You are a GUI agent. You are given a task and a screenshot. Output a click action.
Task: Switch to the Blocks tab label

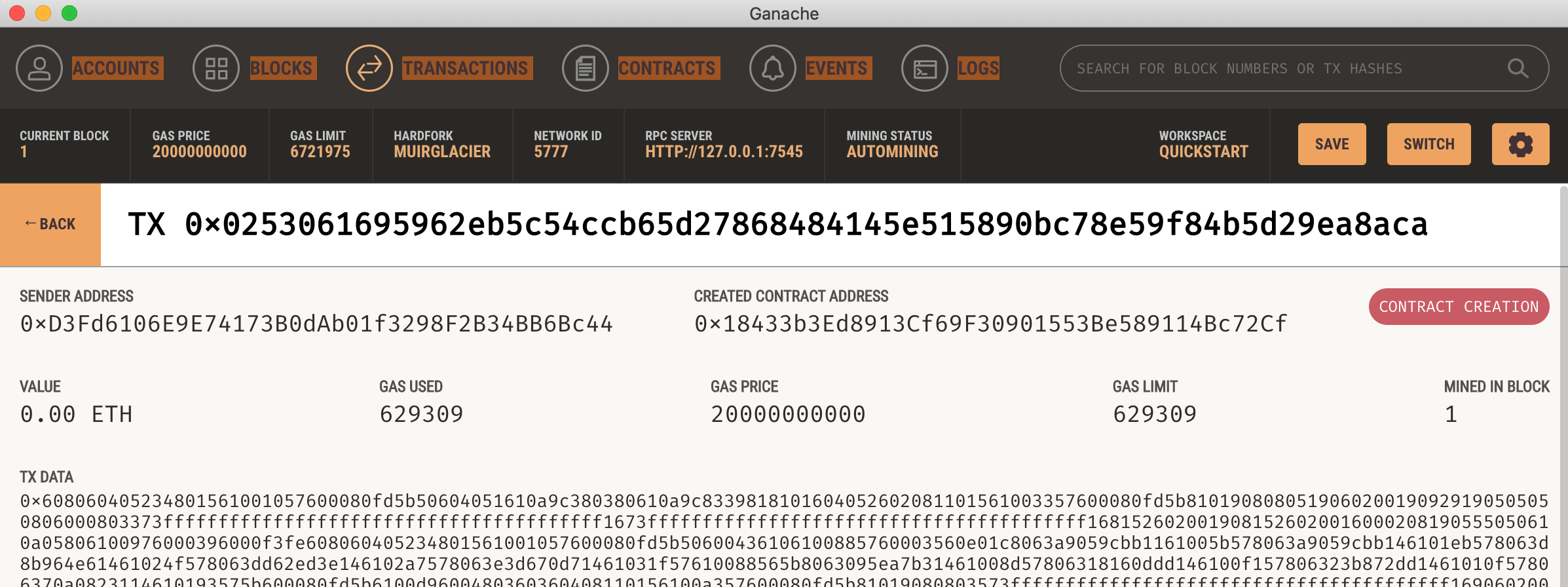tap(283, 68)
